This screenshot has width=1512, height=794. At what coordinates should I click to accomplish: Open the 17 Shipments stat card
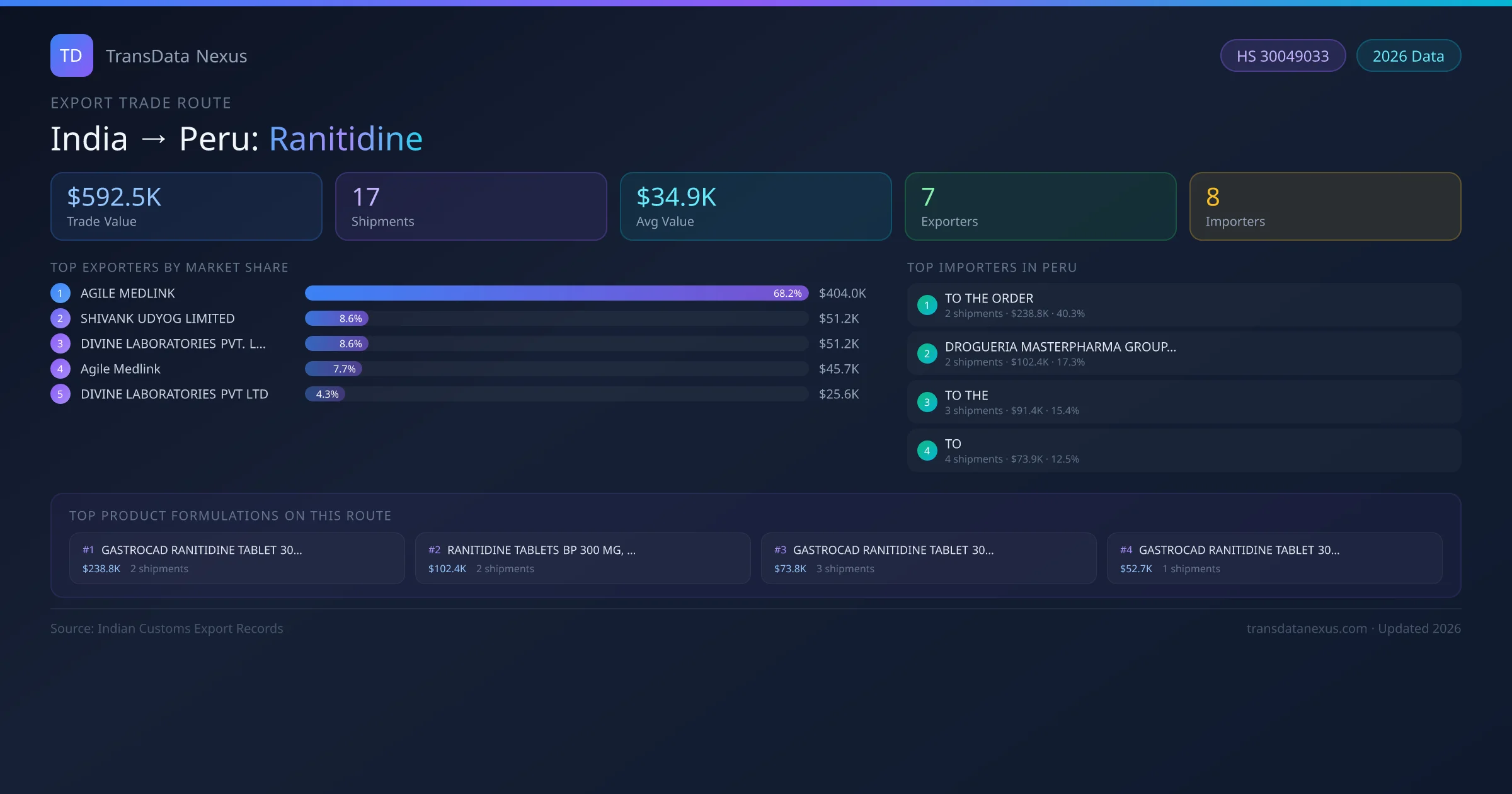coord(471,206)
